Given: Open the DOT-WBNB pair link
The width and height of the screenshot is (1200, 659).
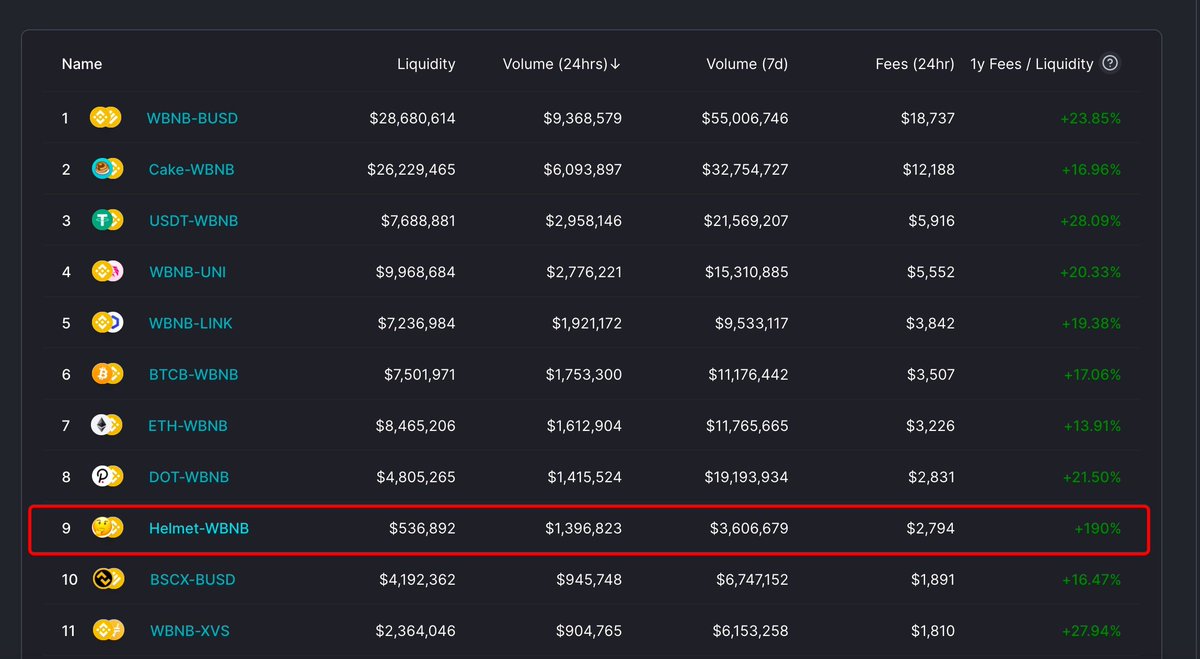Looking at the screenshot, I should 189,477.
